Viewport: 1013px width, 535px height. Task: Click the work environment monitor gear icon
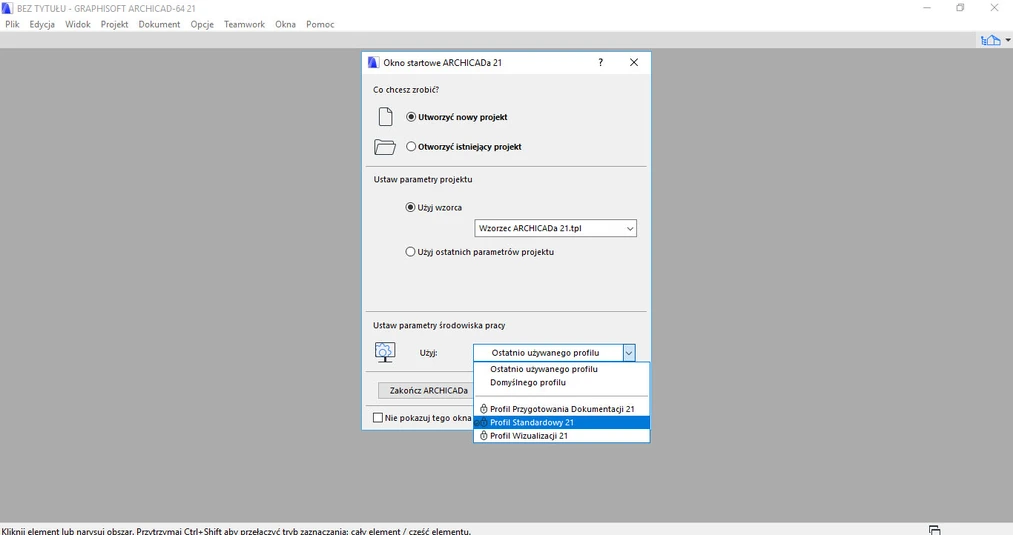[x=385, y=352]
